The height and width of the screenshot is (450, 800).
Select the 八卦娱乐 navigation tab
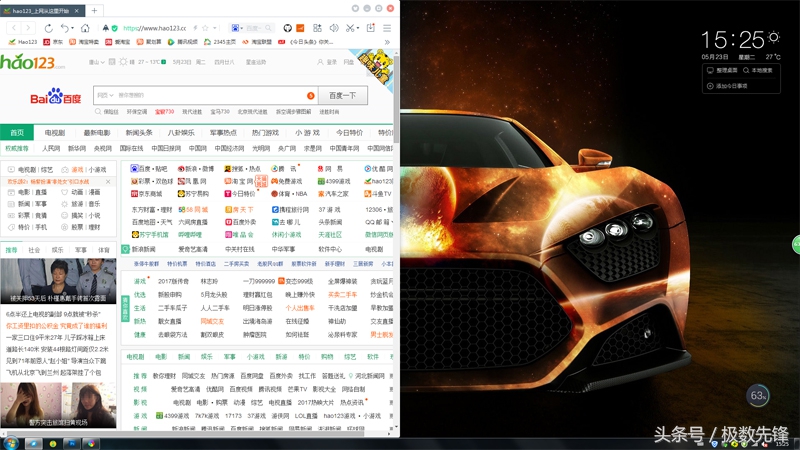pos(181,133)
